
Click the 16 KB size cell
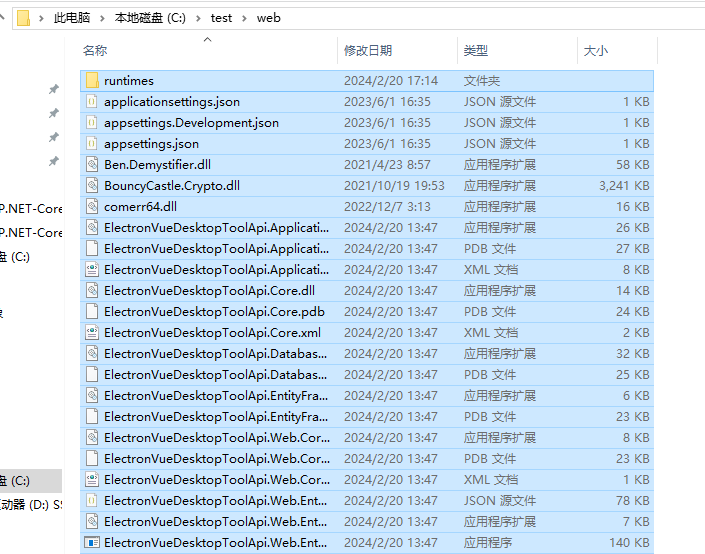pyautogui.click(x=633, y=206)
